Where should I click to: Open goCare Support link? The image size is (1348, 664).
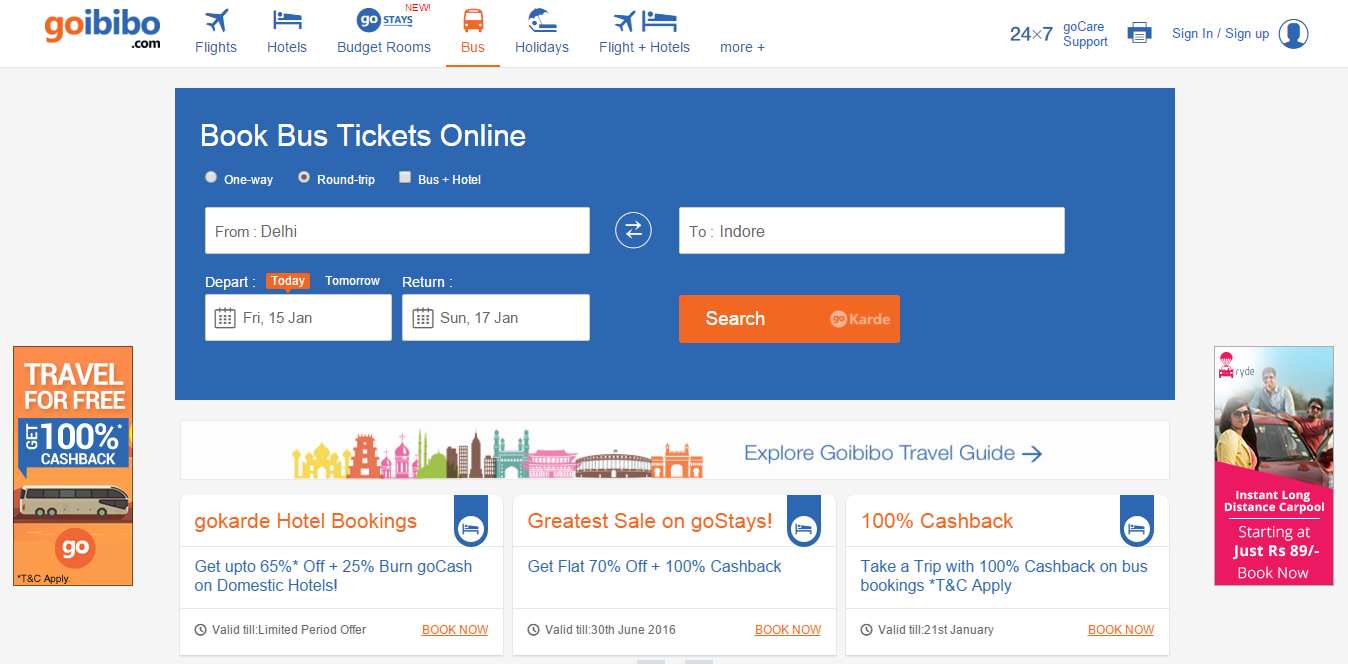coord(1085,34)
